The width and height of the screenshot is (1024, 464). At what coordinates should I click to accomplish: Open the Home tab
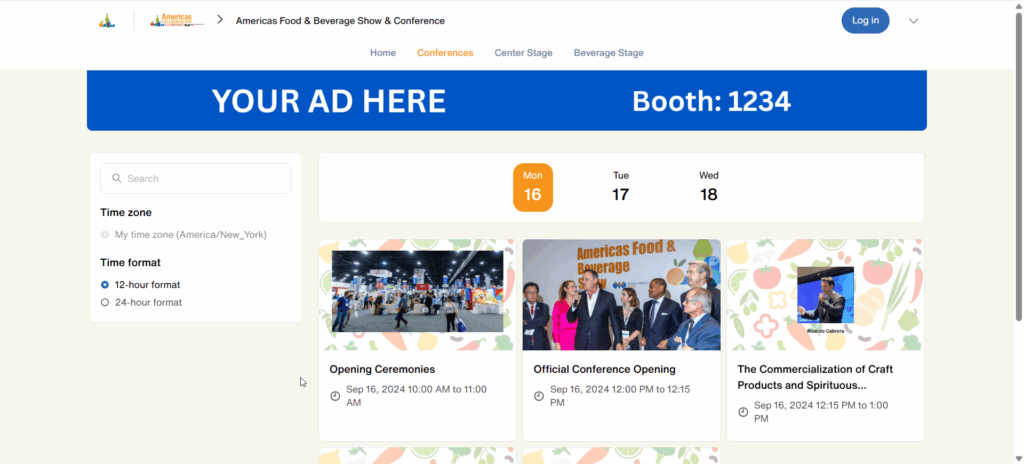383,53
